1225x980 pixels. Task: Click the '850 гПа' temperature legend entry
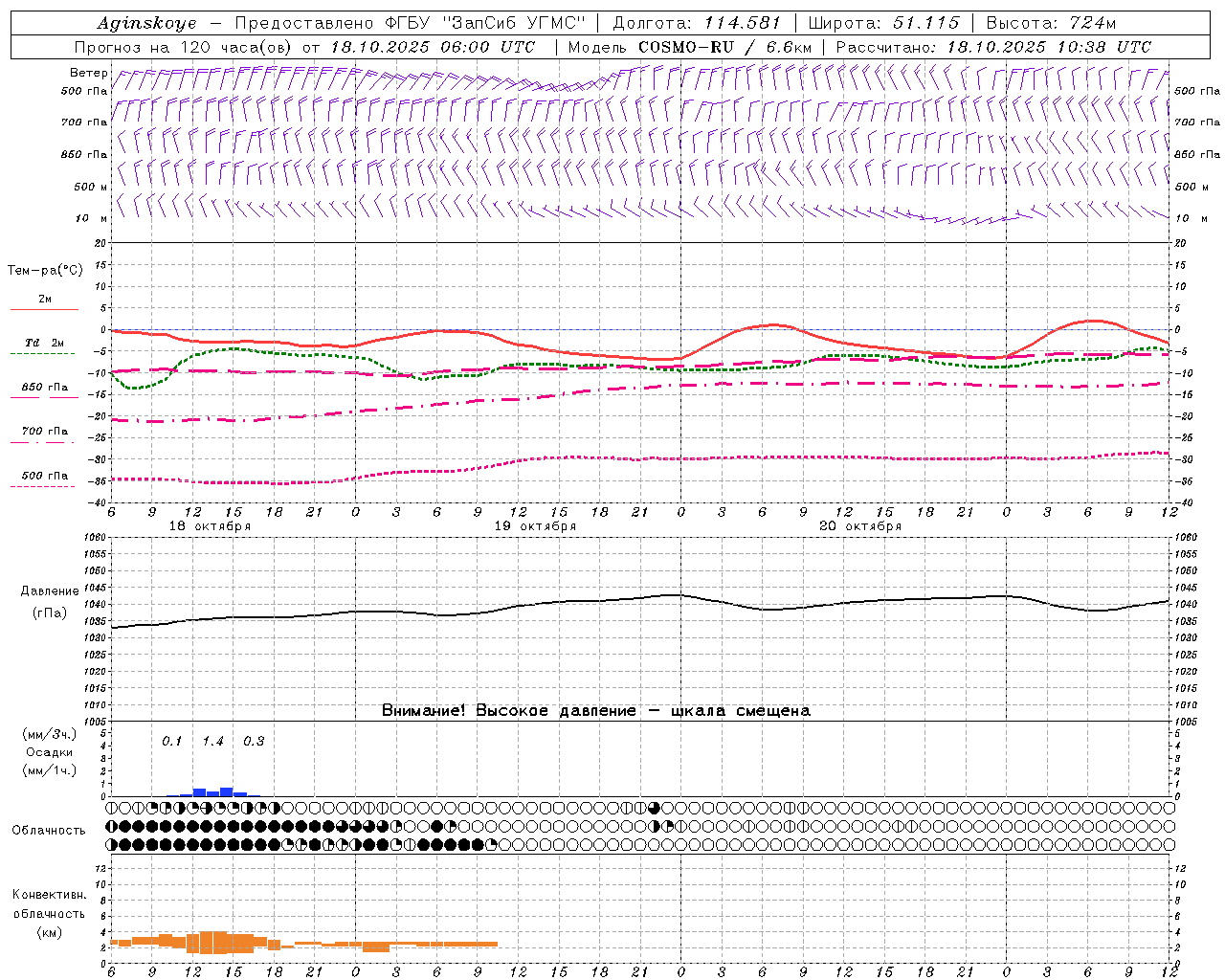click(x=44, y=388)
